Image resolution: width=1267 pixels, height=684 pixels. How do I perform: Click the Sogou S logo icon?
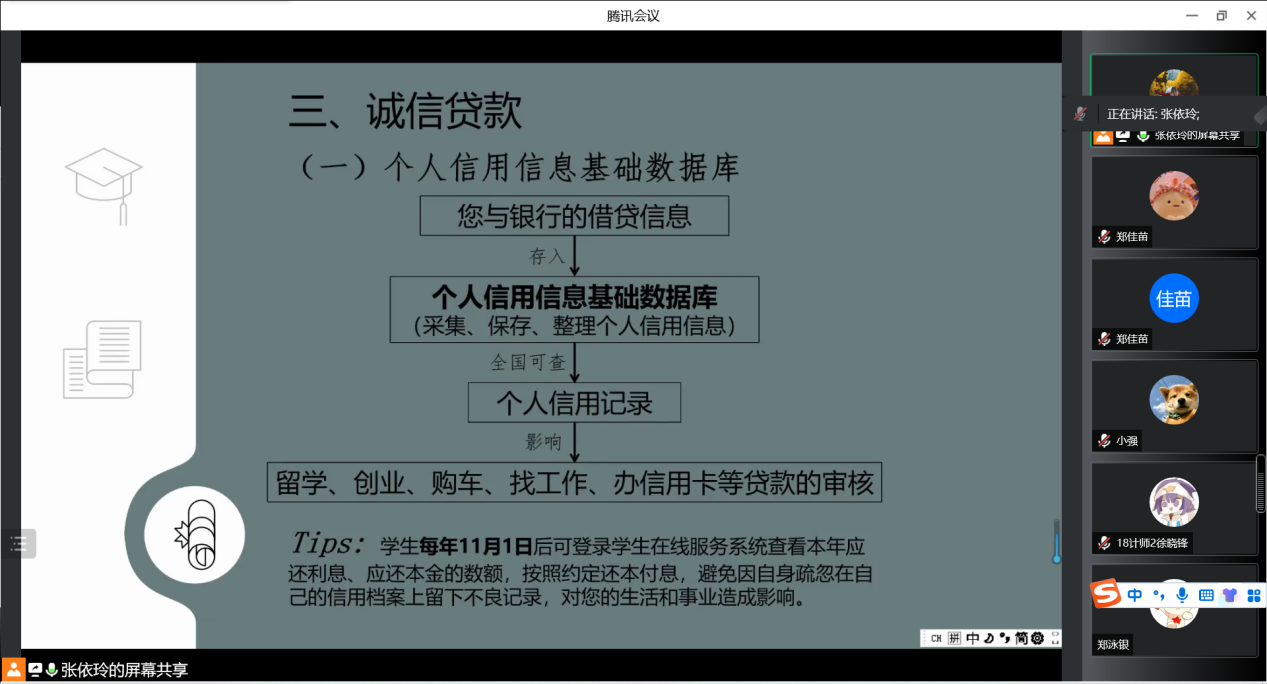1105,595
